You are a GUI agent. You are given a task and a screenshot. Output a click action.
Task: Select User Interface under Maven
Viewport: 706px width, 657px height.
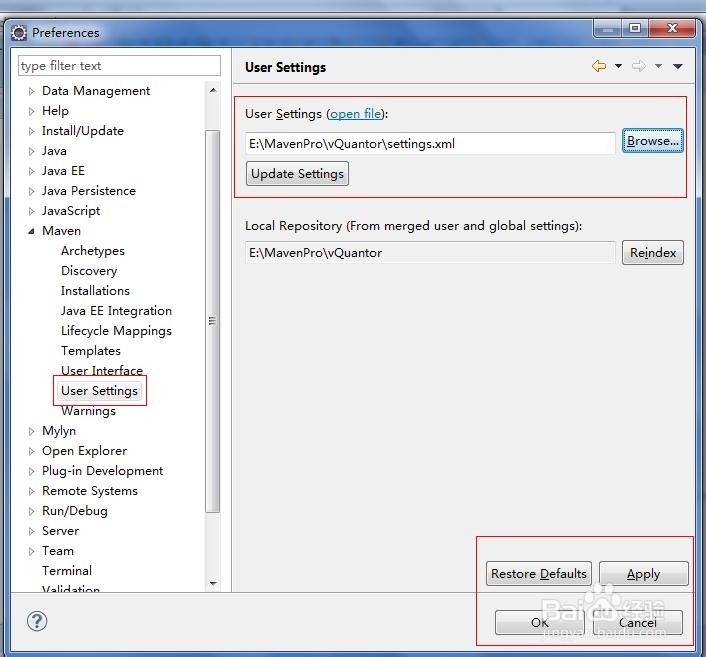point(102,370)
